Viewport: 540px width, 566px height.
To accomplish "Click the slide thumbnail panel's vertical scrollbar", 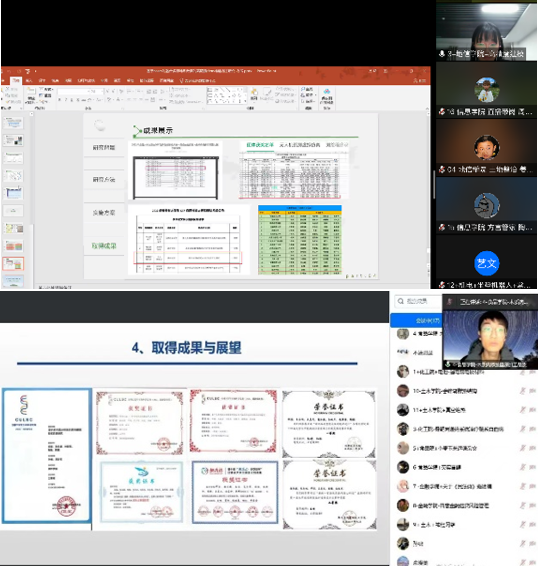I will (x=32, y=170).
